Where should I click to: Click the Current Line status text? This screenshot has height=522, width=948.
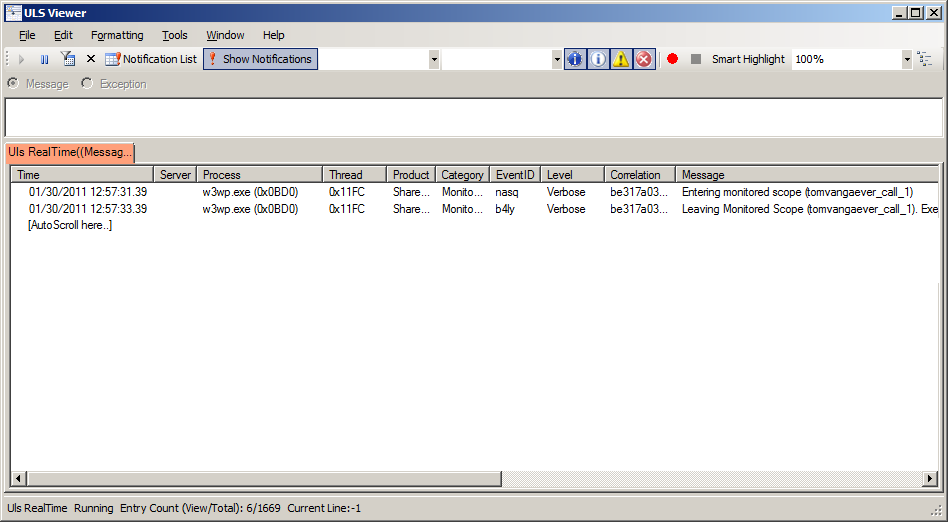point(324,508)
